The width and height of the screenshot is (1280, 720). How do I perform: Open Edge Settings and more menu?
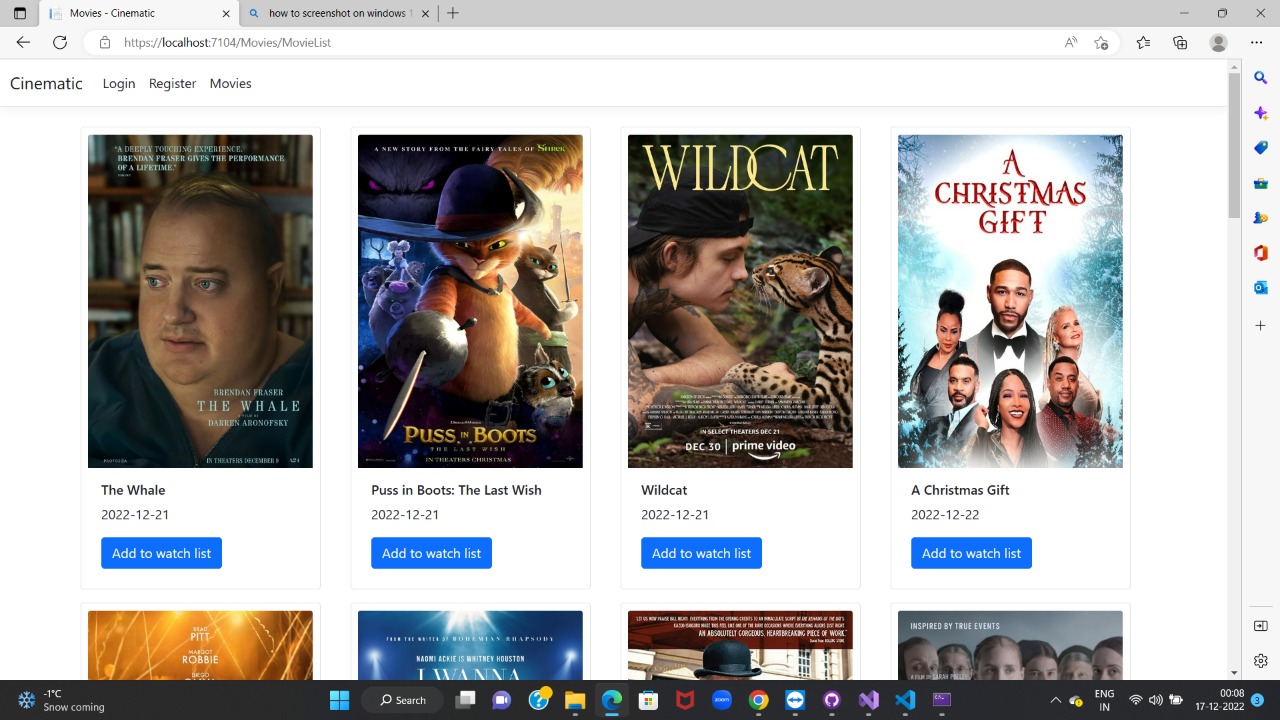[1256, 42]
